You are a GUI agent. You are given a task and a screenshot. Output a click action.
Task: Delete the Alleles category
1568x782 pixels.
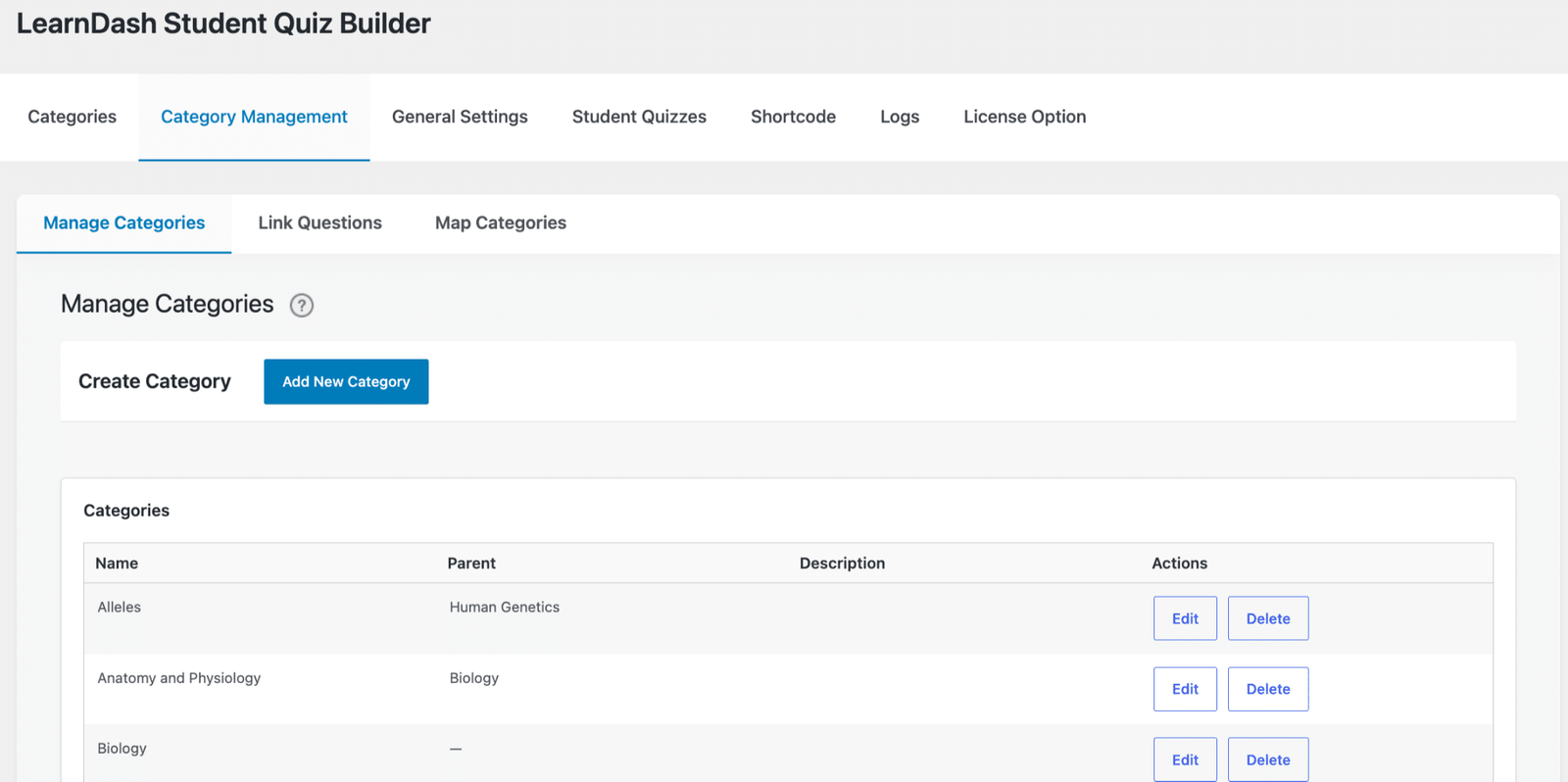pos(1268,618)
